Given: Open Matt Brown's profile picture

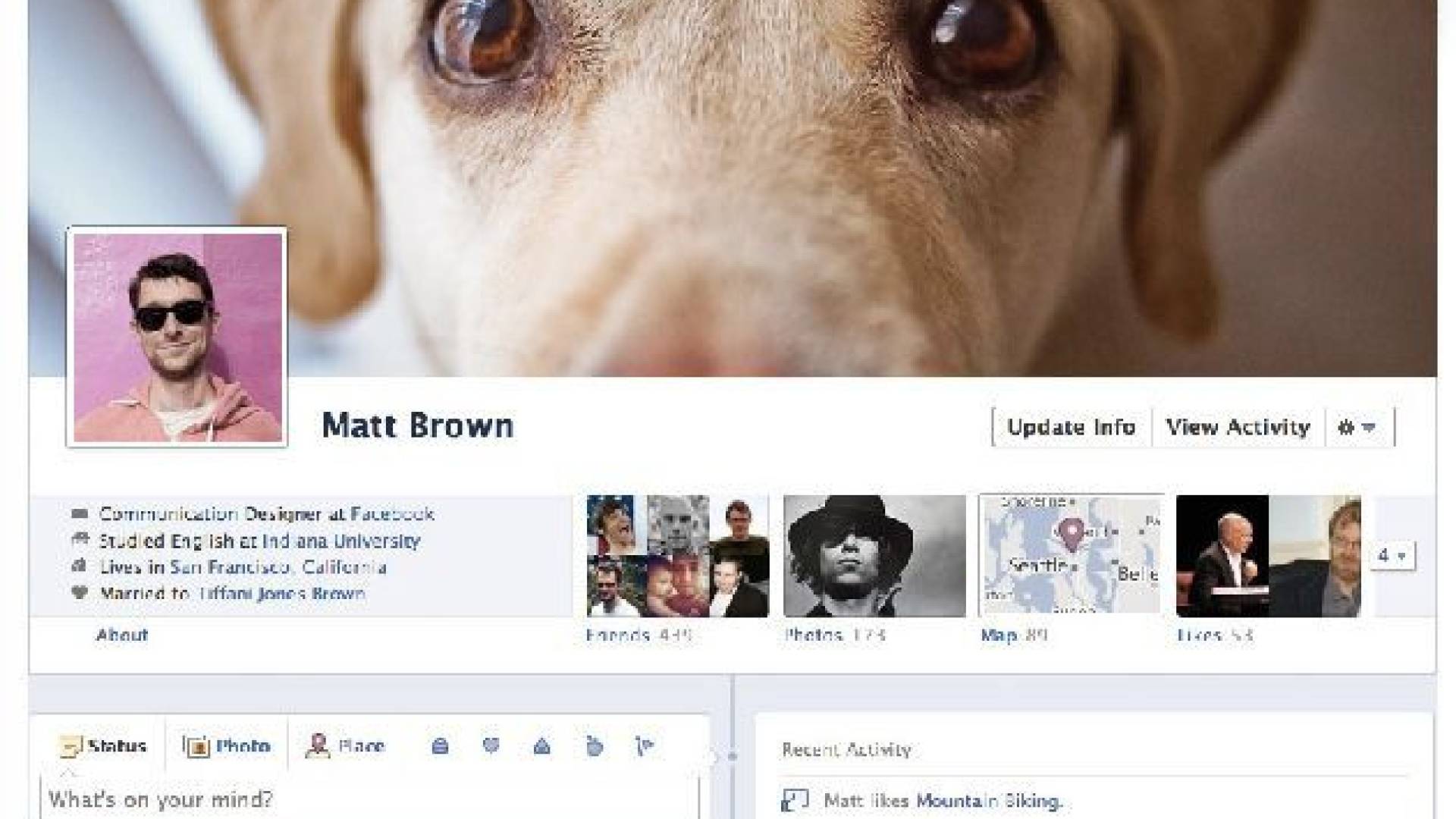Looking at the screenshot, I should [177, 337].
